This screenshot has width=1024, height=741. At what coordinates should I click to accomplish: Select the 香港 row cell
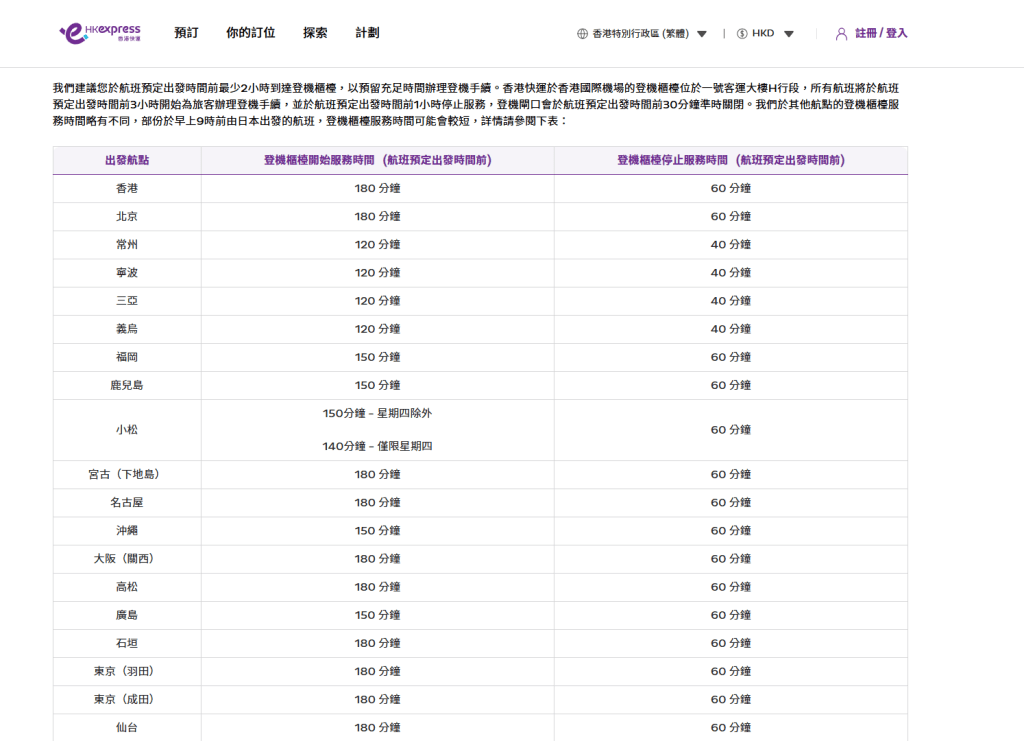tap(127, 188)
